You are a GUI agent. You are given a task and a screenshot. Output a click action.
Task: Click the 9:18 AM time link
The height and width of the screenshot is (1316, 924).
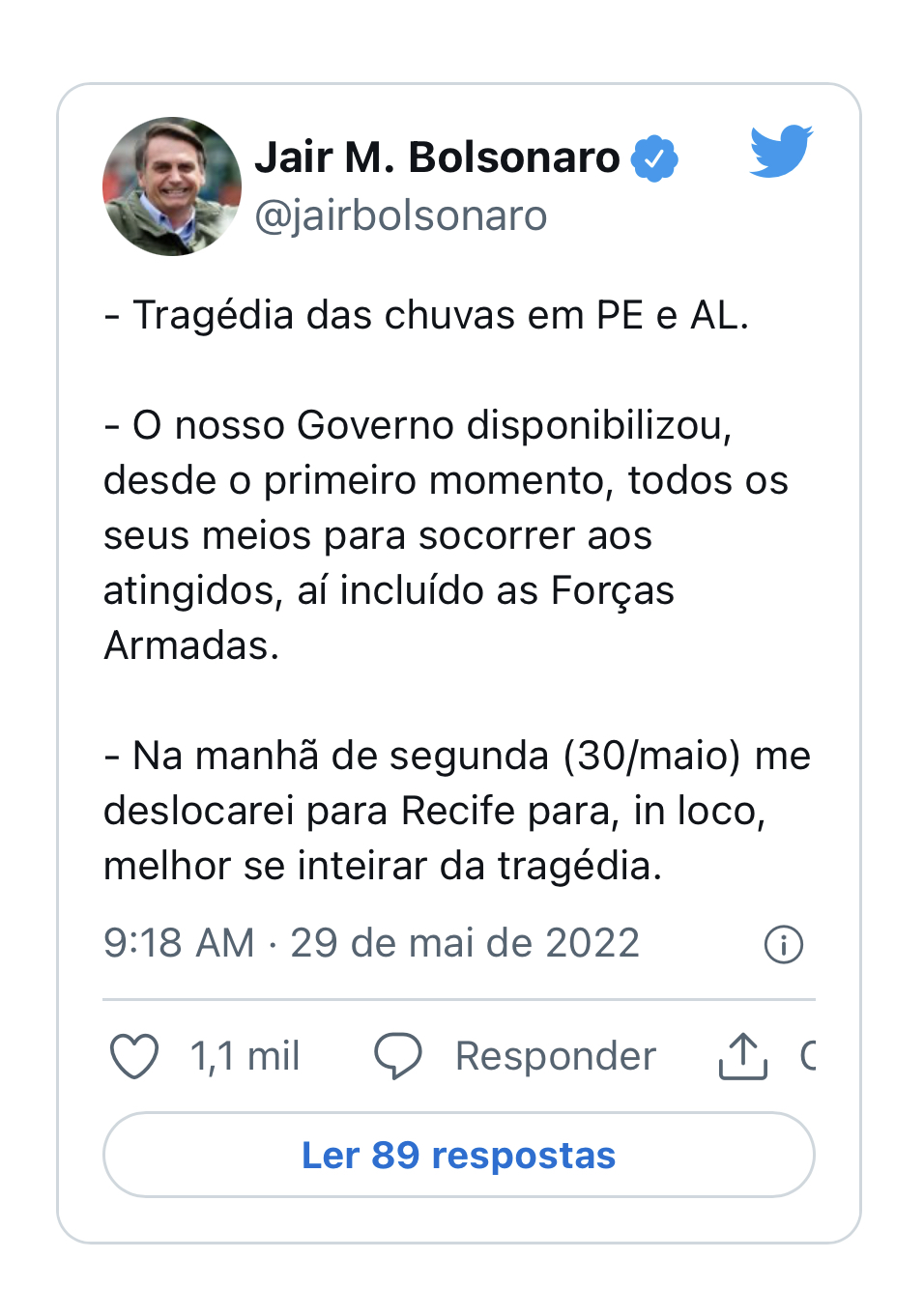coord(179,943)
